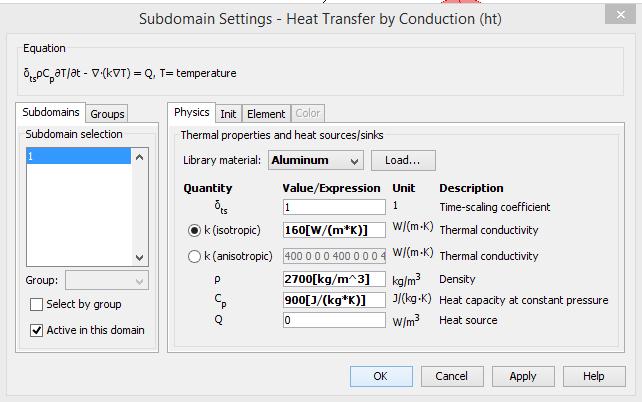Open the Library material dropdown
This screenshot has width=642, height=402.
tap(315, 160)
